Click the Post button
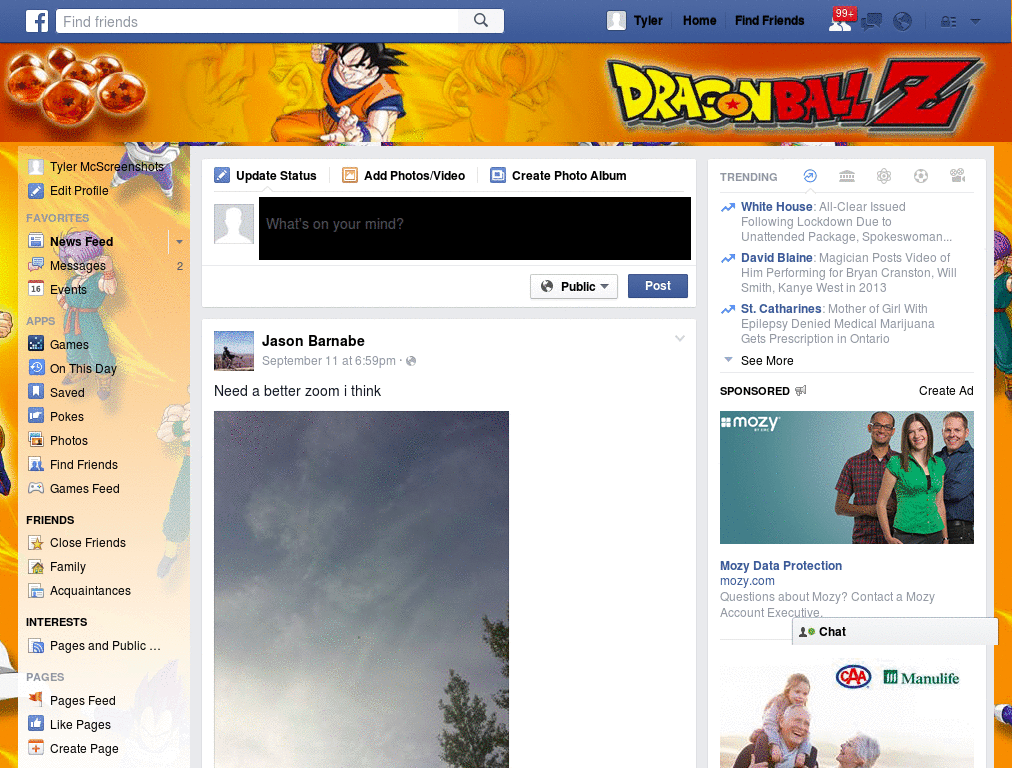Screen dimensions: 1024x768 tap(657, 286)
